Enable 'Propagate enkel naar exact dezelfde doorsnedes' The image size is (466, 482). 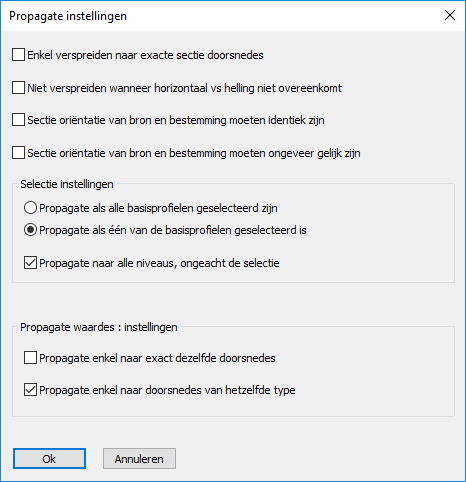(x=30, y=358)
